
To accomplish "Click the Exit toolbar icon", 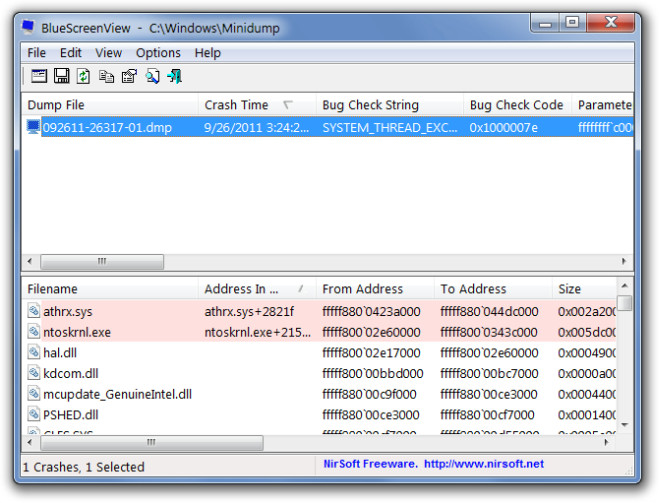I will (x=175, y=76).
